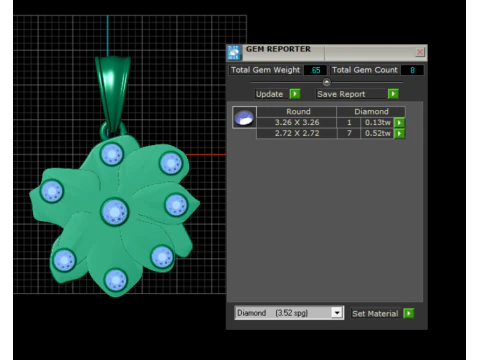Select the pendant bail at the top
The height and width of the screenshot is (360, 480).
point(113,93)
